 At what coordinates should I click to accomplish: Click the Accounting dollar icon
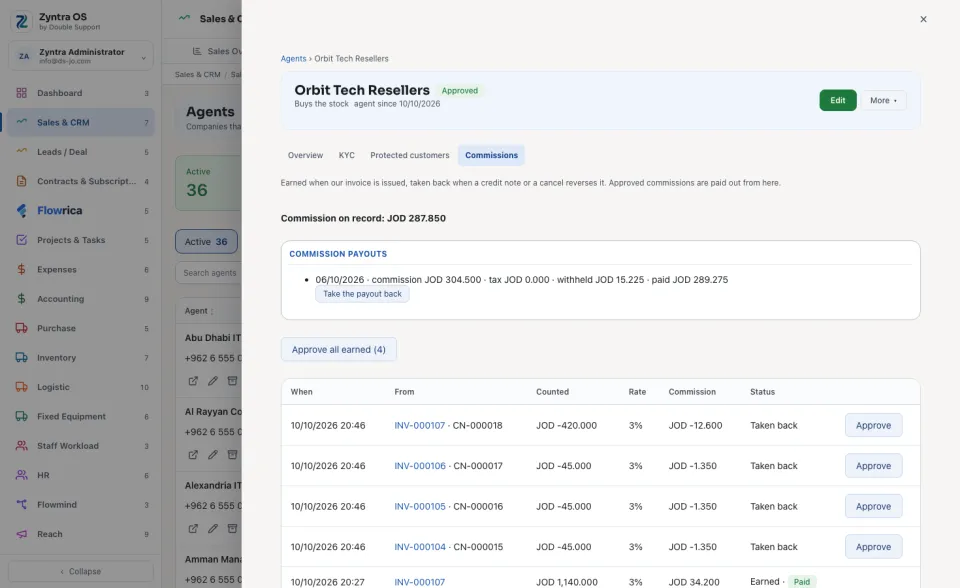[x=21, y=299]
